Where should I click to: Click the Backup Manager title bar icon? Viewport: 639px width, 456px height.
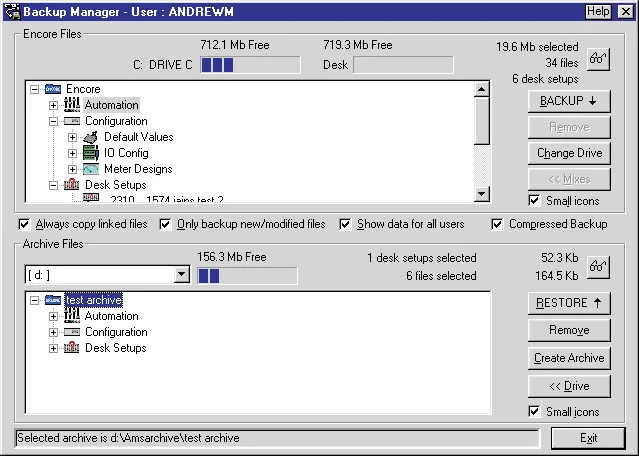12,11
